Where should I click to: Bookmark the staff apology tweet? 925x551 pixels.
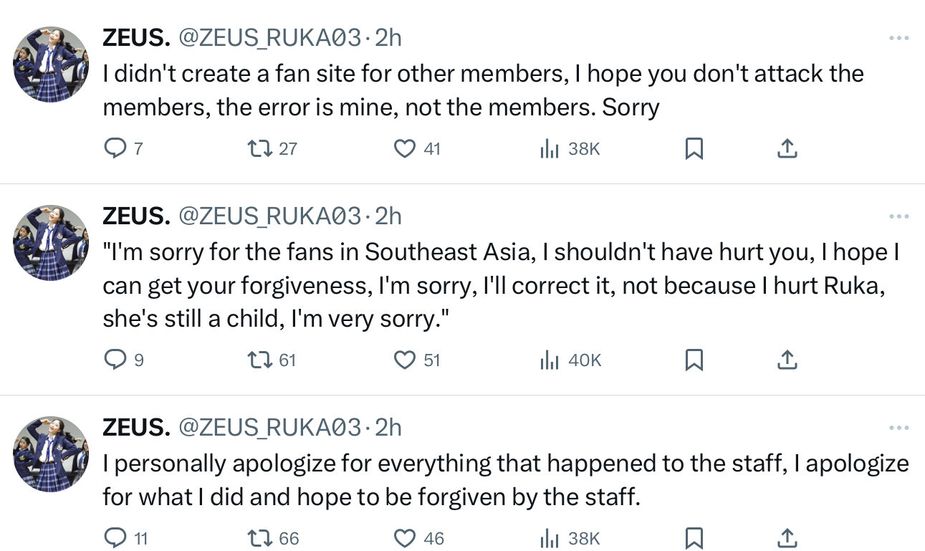click(x=693, y=538)
